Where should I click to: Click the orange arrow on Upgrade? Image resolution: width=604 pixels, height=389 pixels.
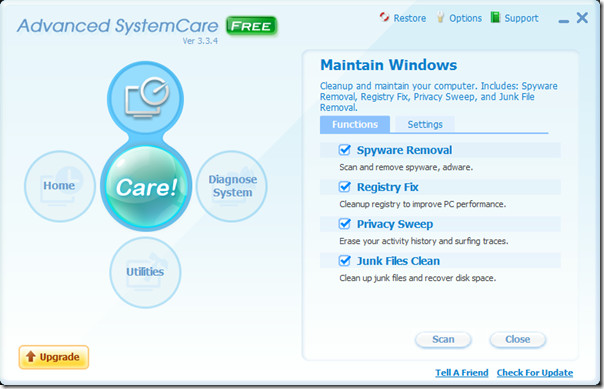(31, 357)
